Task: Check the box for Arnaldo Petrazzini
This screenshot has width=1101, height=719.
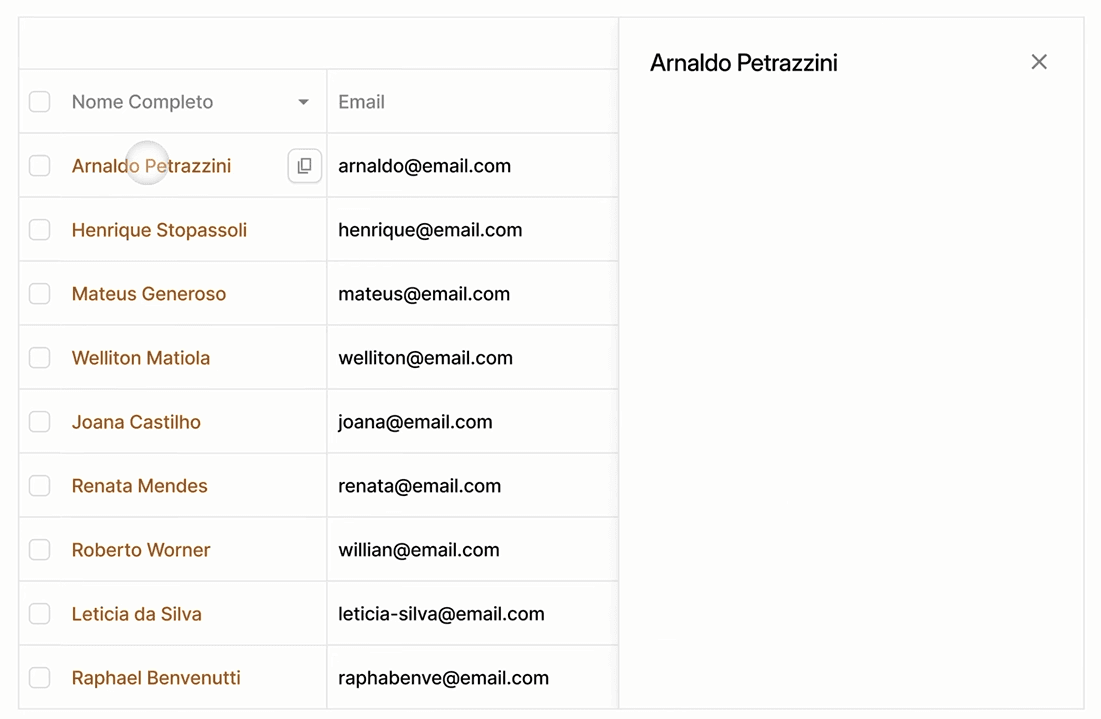Action: [x=39, y=166]
